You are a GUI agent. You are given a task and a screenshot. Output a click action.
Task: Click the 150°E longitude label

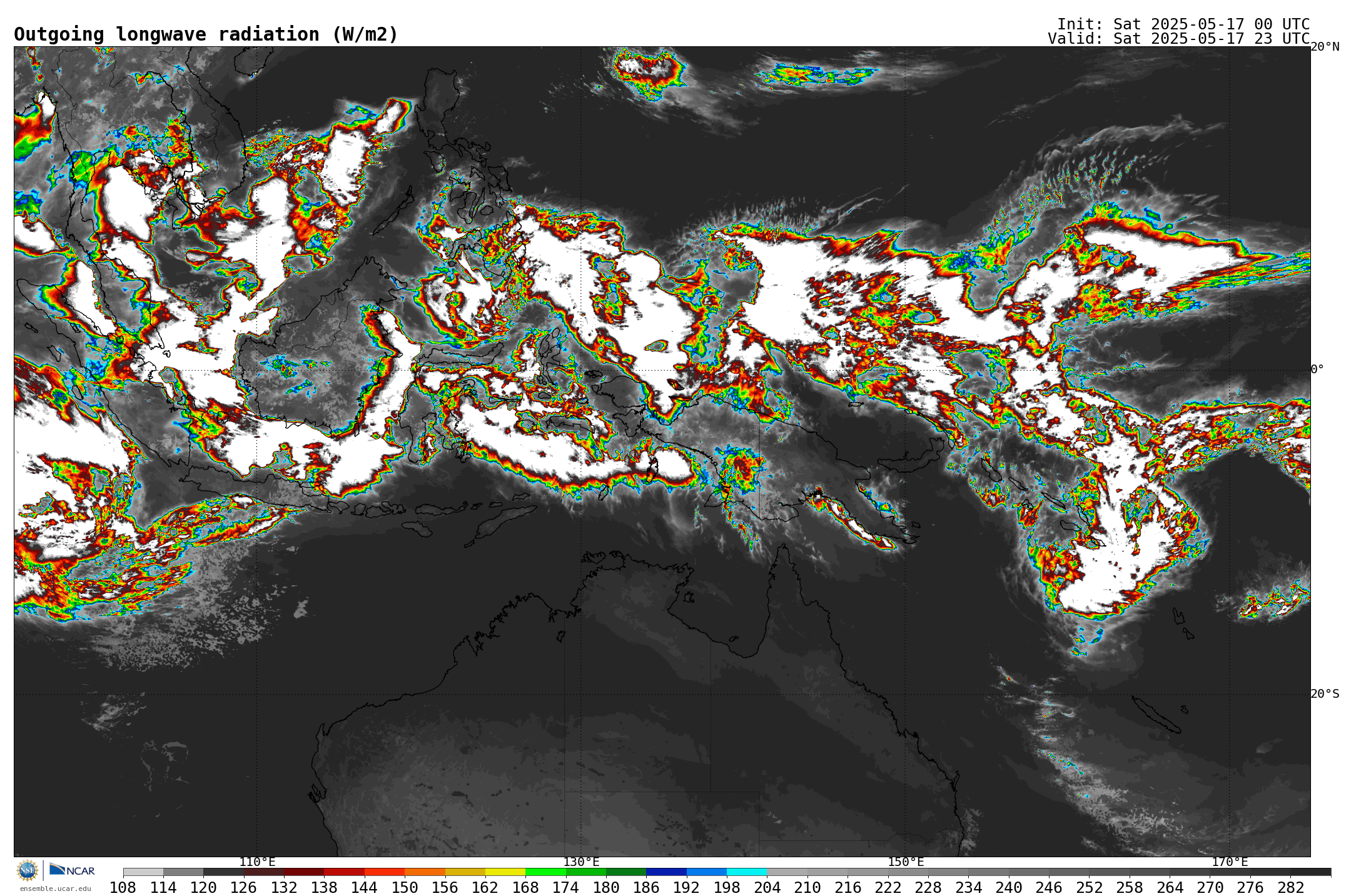coord(906,862)
